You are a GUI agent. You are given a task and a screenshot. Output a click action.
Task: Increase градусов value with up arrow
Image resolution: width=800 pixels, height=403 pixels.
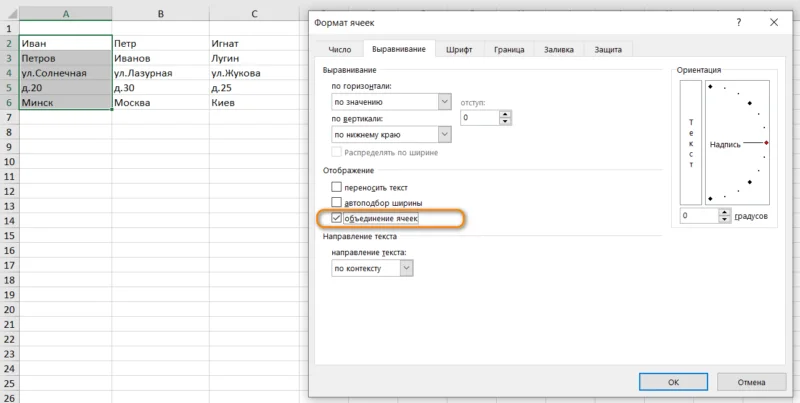pyautogui.click(x=723, y=211)
